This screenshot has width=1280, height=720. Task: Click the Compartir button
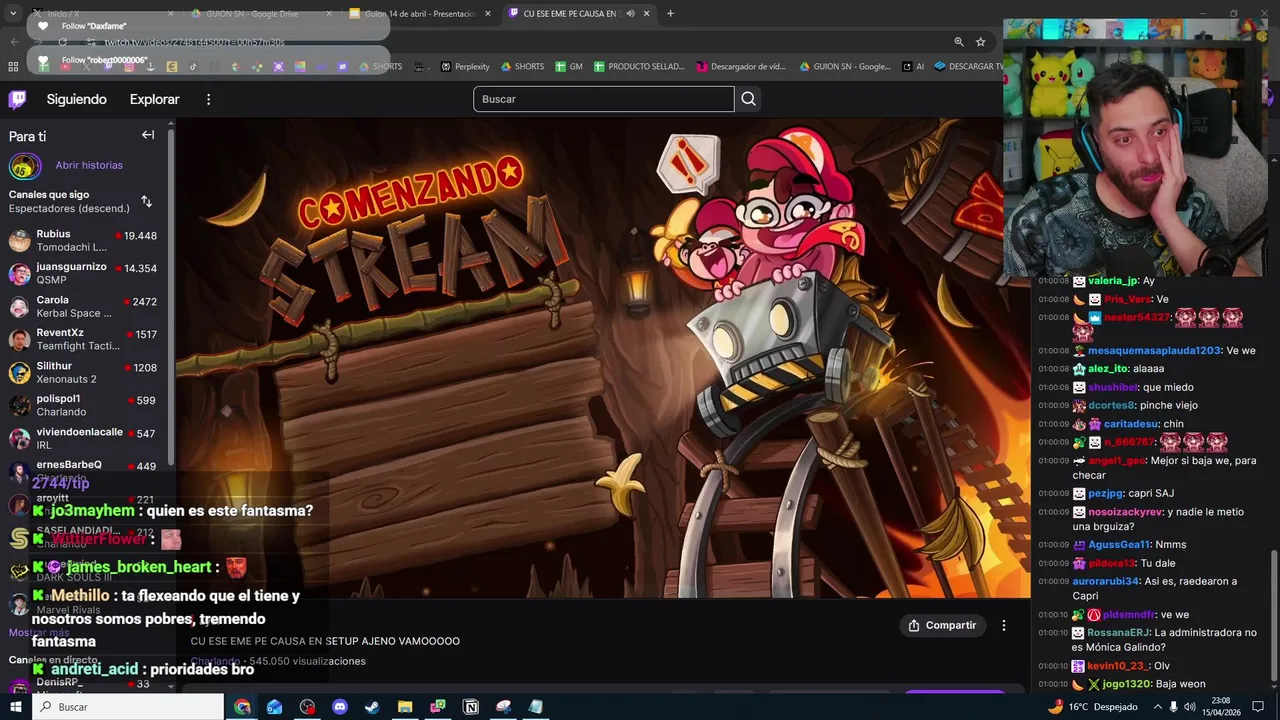tap(941, 625)
